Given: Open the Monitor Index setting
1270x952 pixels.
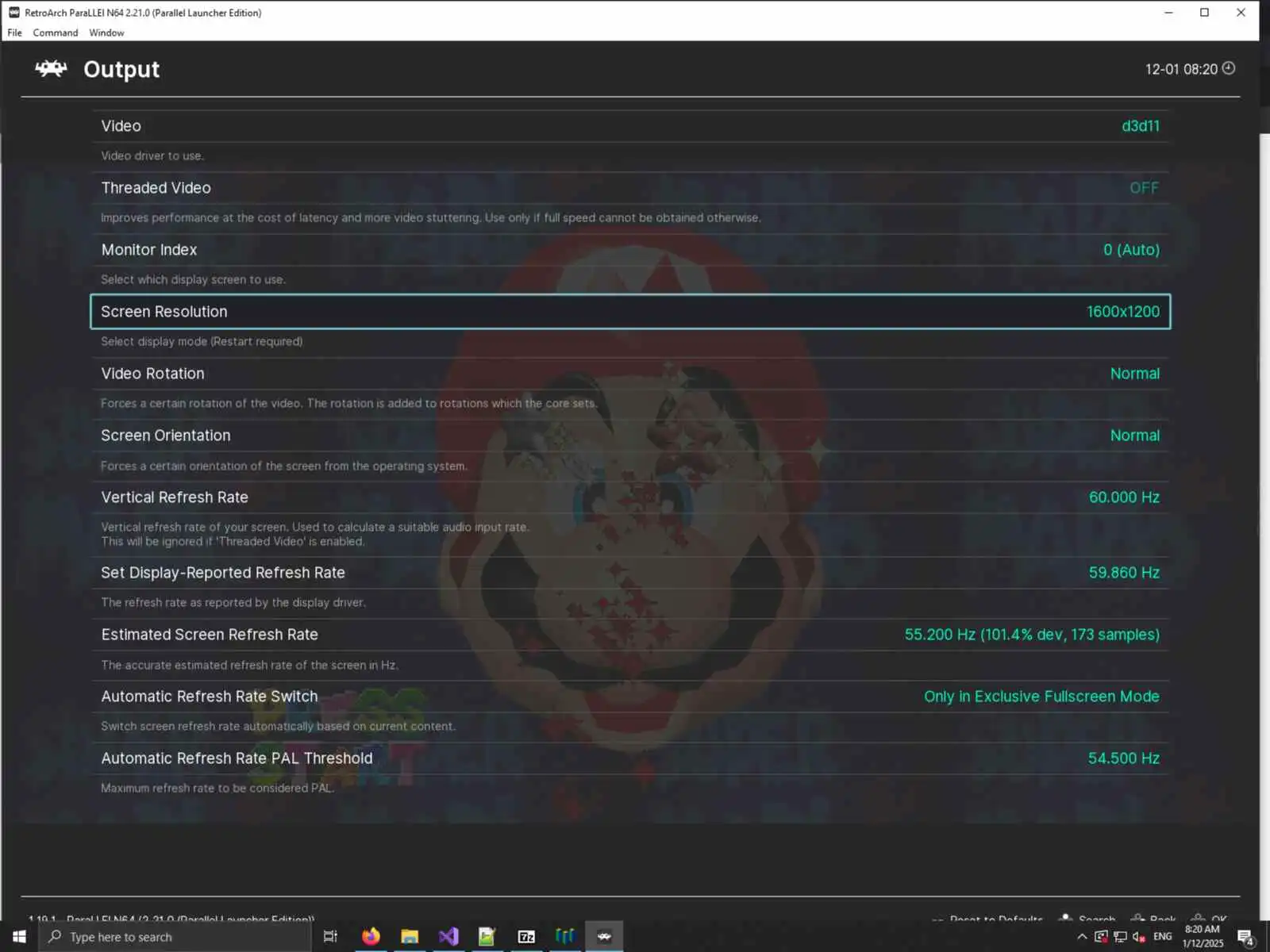Looking at the screenshot, I should [630, 250].
